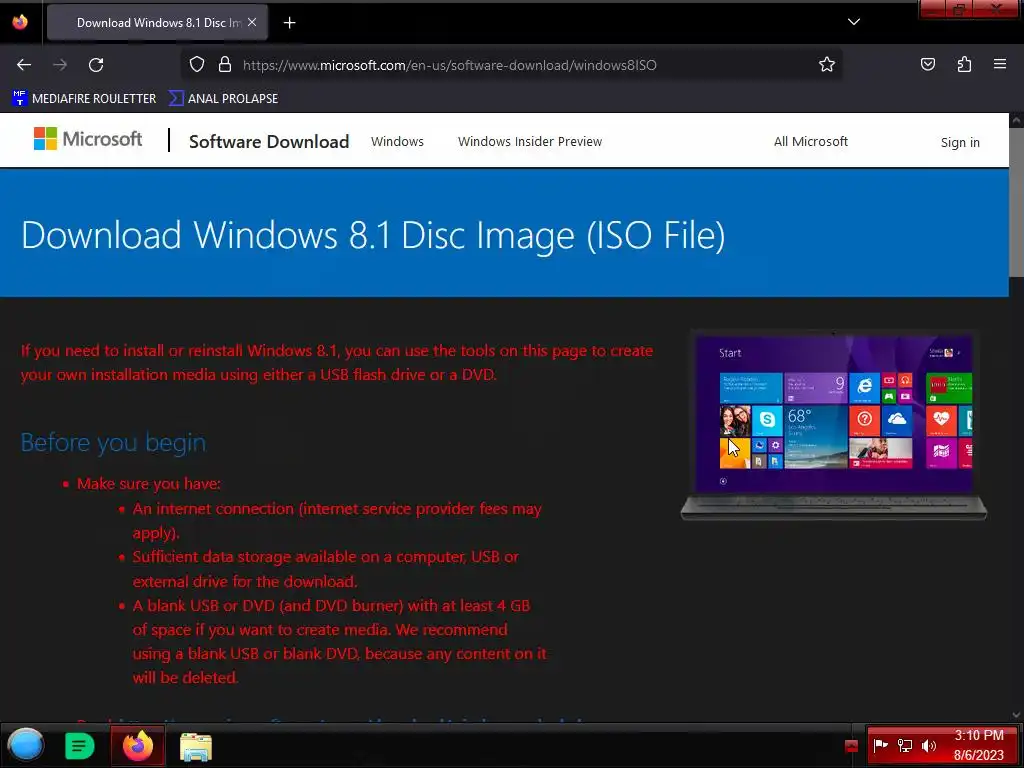Save page to Pocket
The width and height of the screenshot is (1024, 768).
(927, 65)
